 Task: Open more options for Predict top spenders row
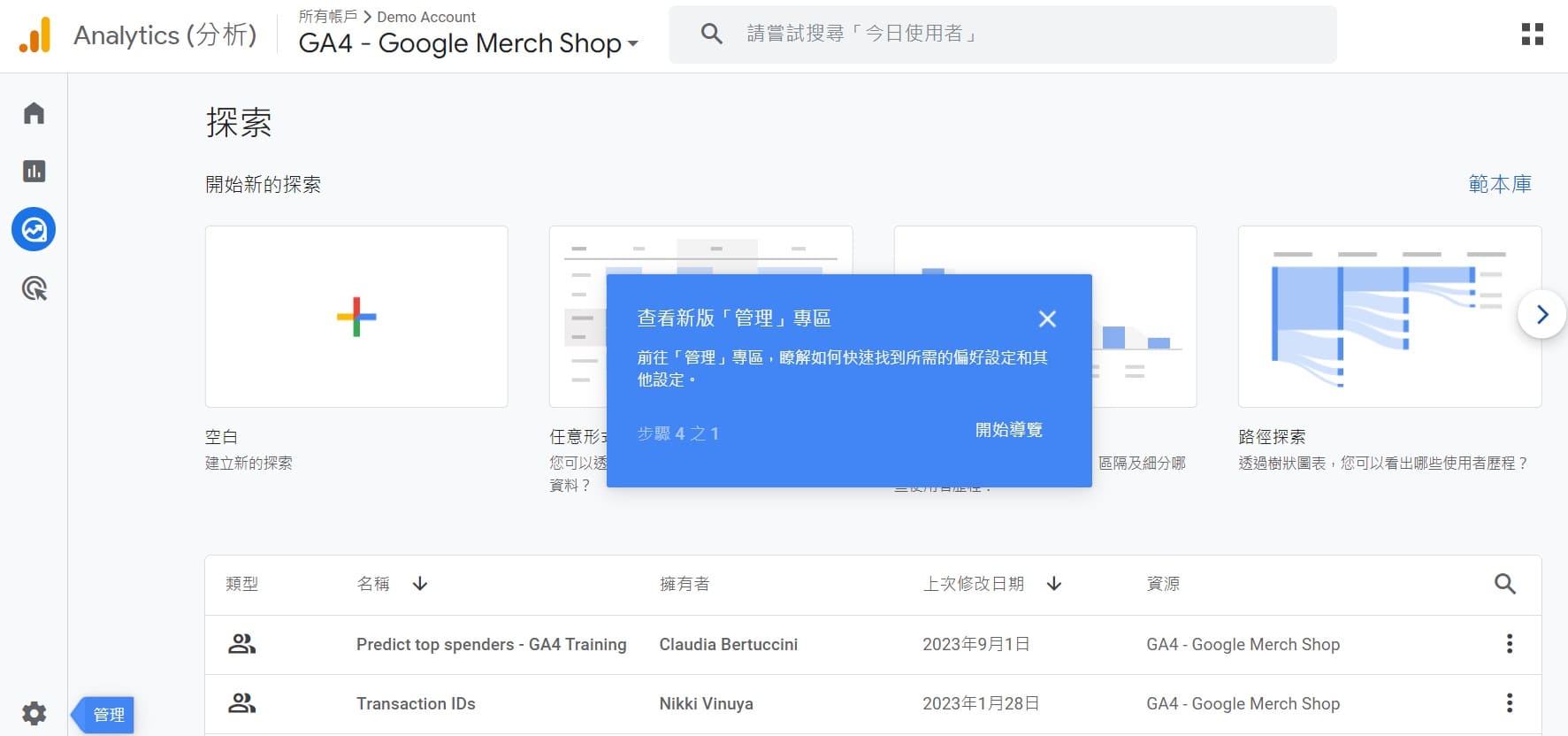[x=1510, y=644]
